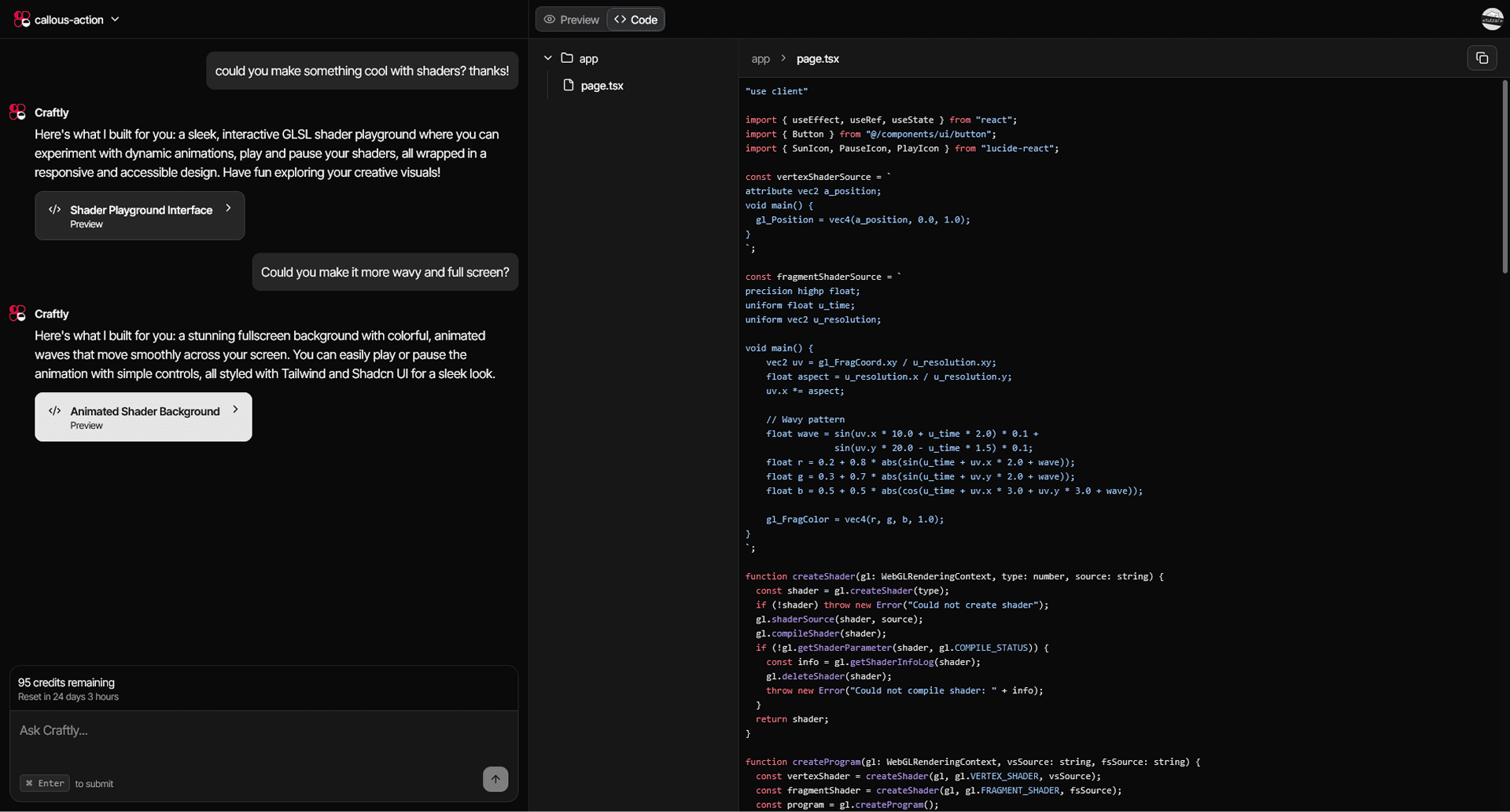The width and height of the screenshot is (1510, 812).
Task: Switch to the Code tab
Action: (x=635, y=20)
